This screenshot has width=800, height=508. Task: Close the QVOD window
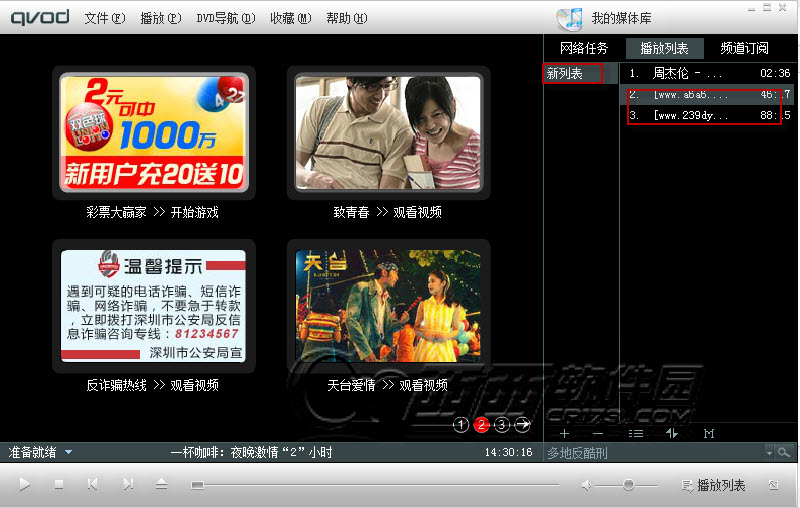tap(783, 7)
